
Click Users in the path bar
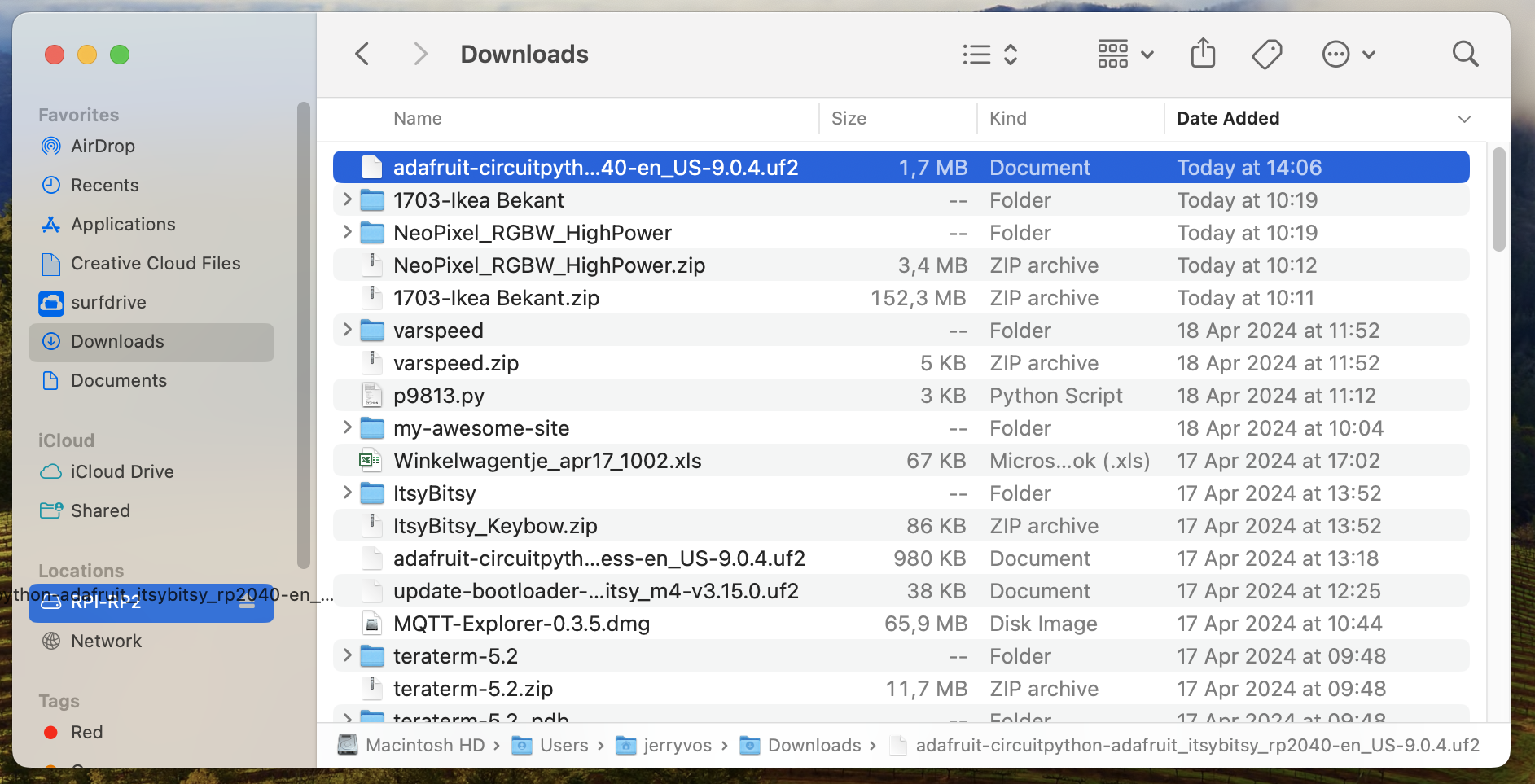pyautogui.click(x=564, y=745)
